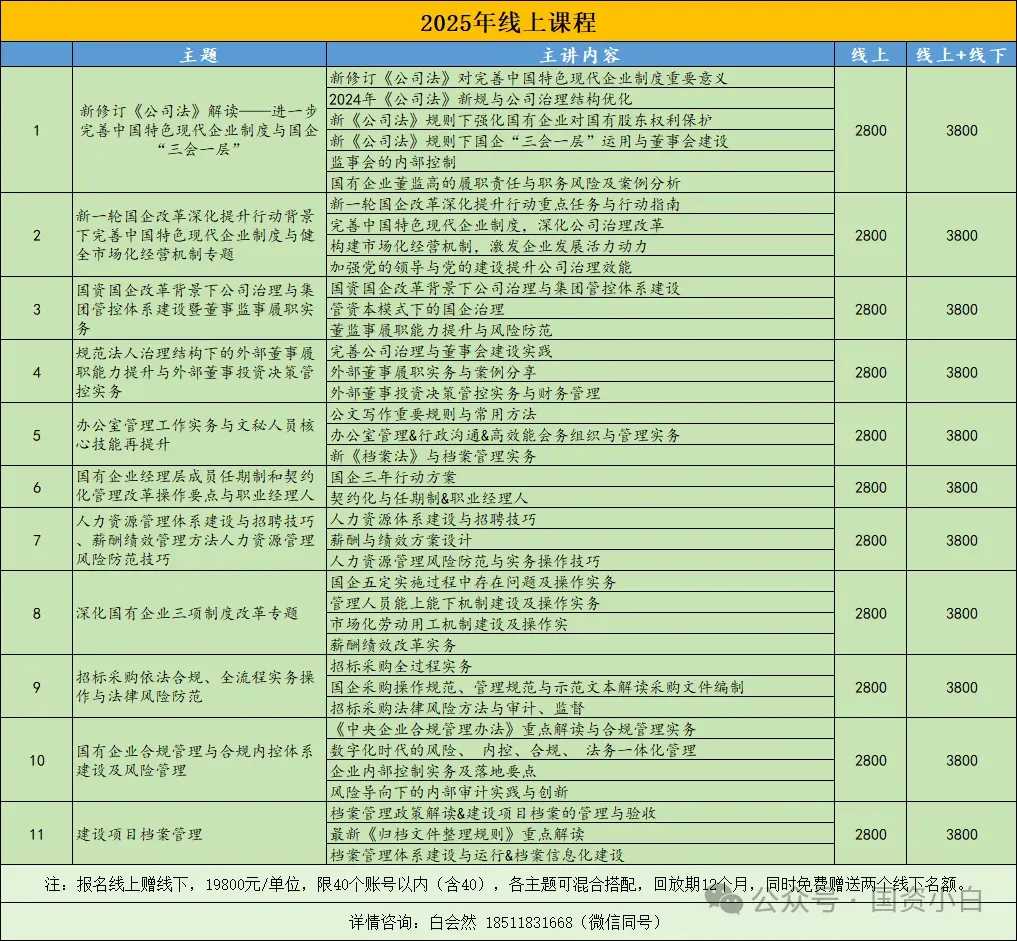The image size is (1017, 941).
Task: Click the 3800 price for course 1
Action: (961, 130)
